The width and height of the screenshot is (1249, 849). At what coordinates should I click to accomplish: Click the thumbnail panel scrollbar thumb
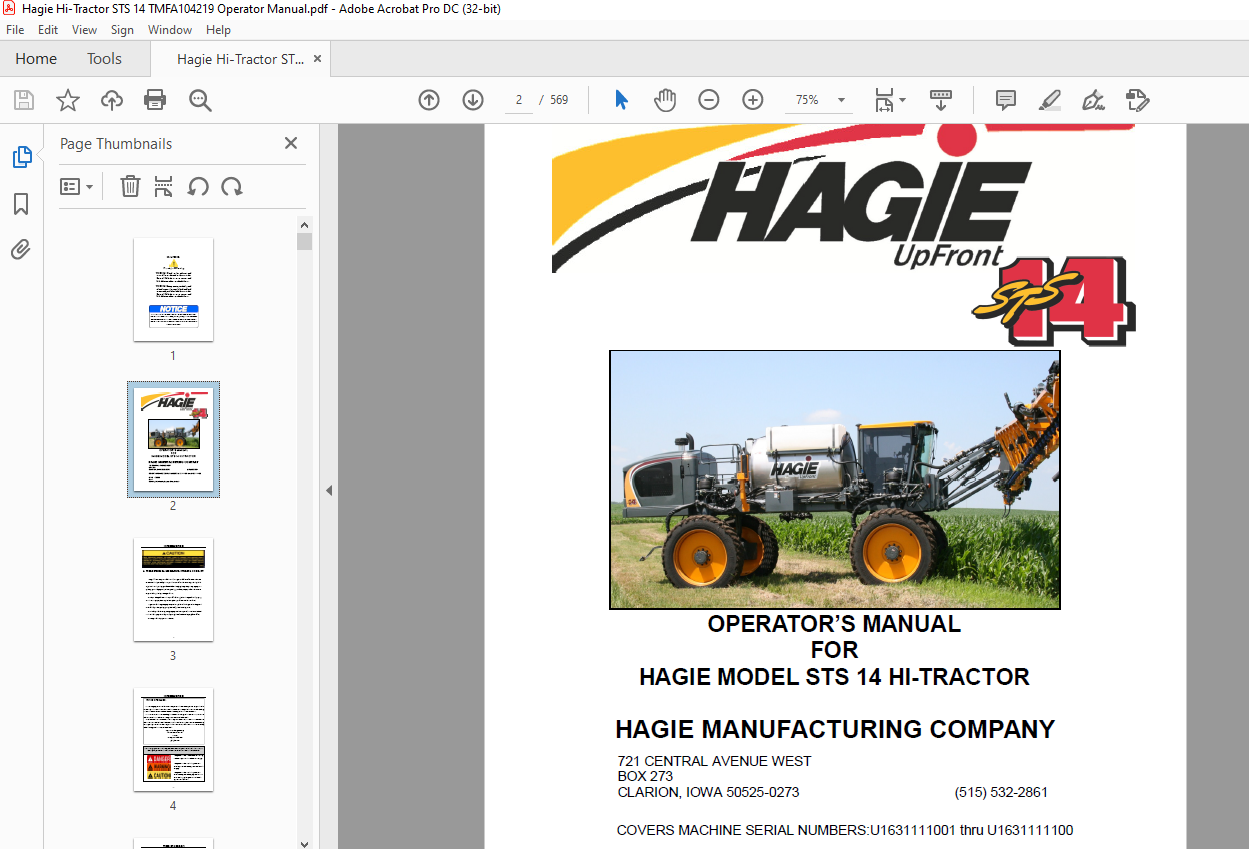coord(305,241)
